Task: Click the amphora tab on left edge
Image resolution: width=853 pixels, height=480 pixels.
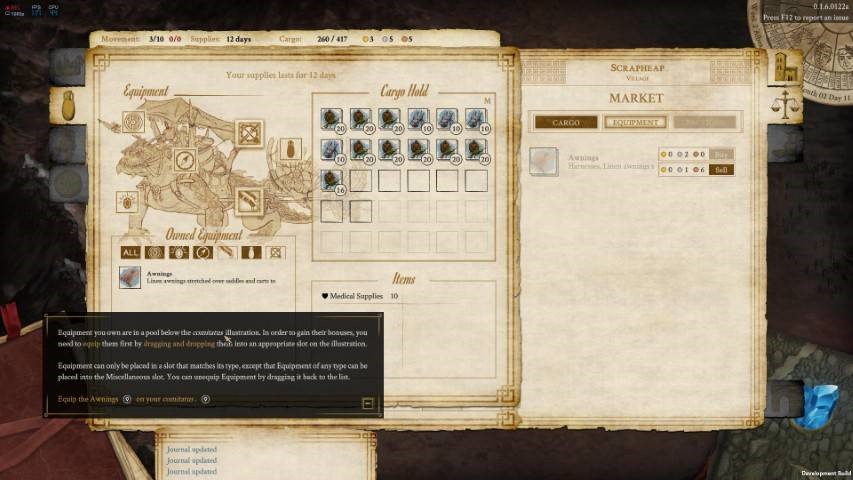Action: click(69, 104)
